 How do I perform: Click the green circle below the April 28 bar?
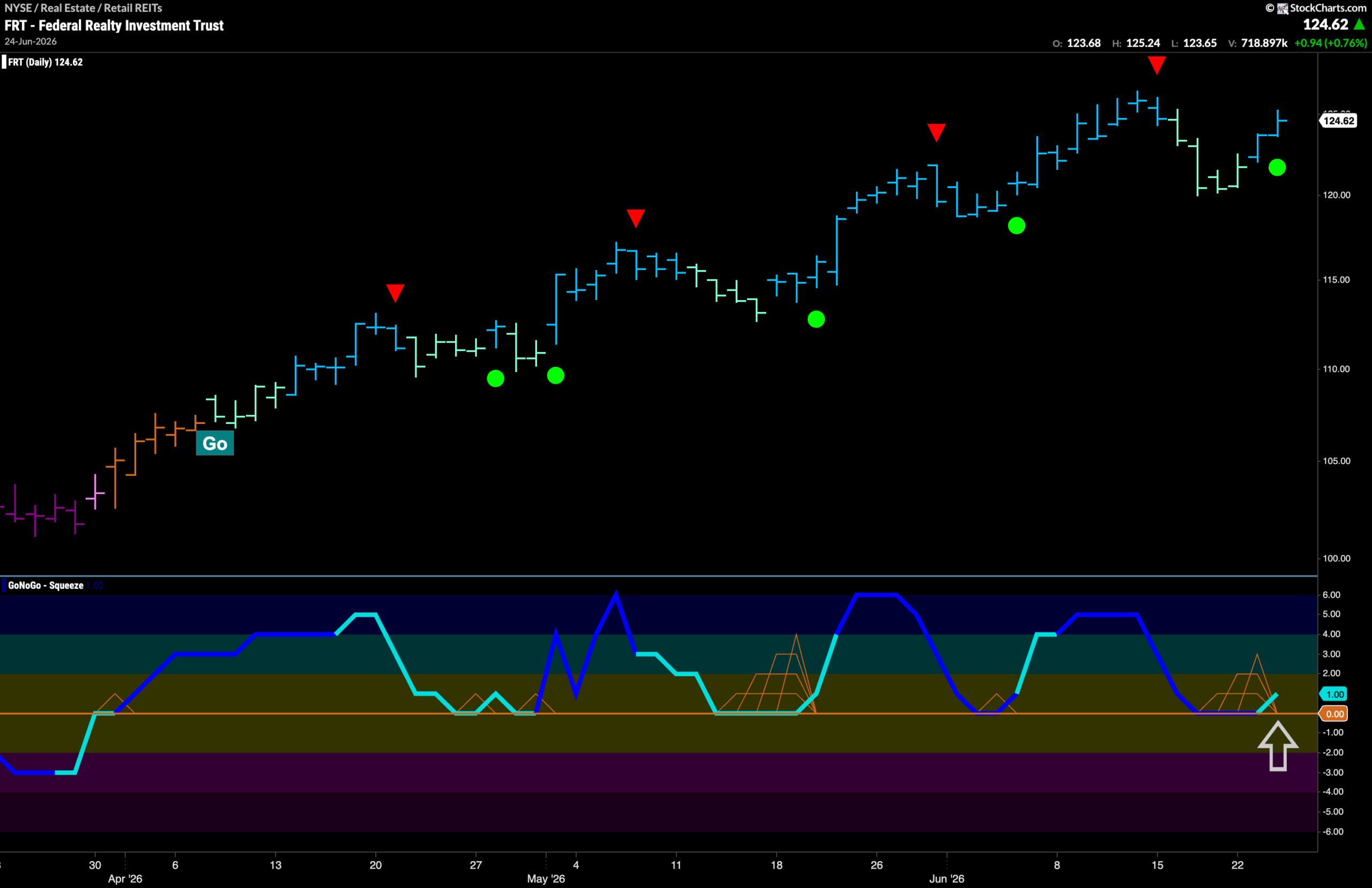point(495,378)
